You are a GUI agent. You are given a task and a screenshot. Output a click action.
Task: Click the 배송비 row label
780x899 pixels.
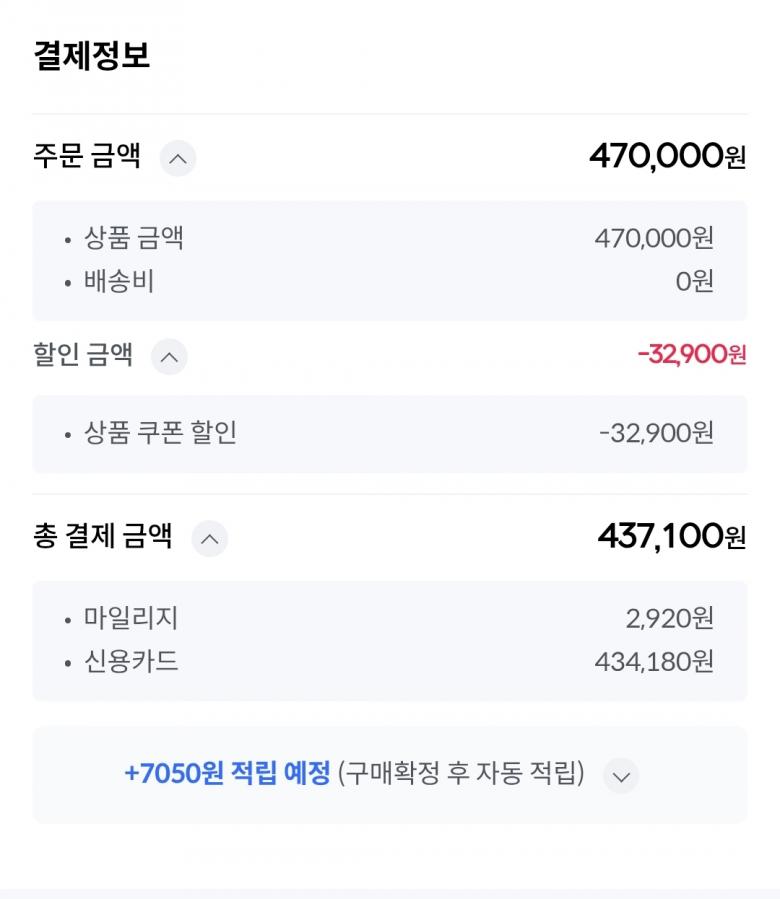[119, 281]
